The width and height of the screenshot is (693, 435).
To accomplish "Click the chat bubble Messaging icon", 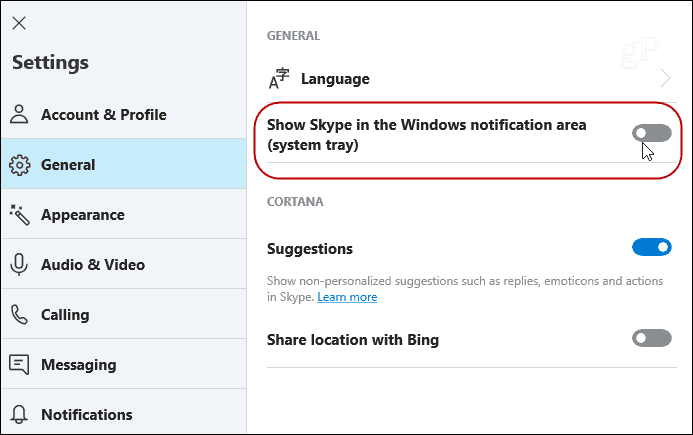I will tap(19, 365).
